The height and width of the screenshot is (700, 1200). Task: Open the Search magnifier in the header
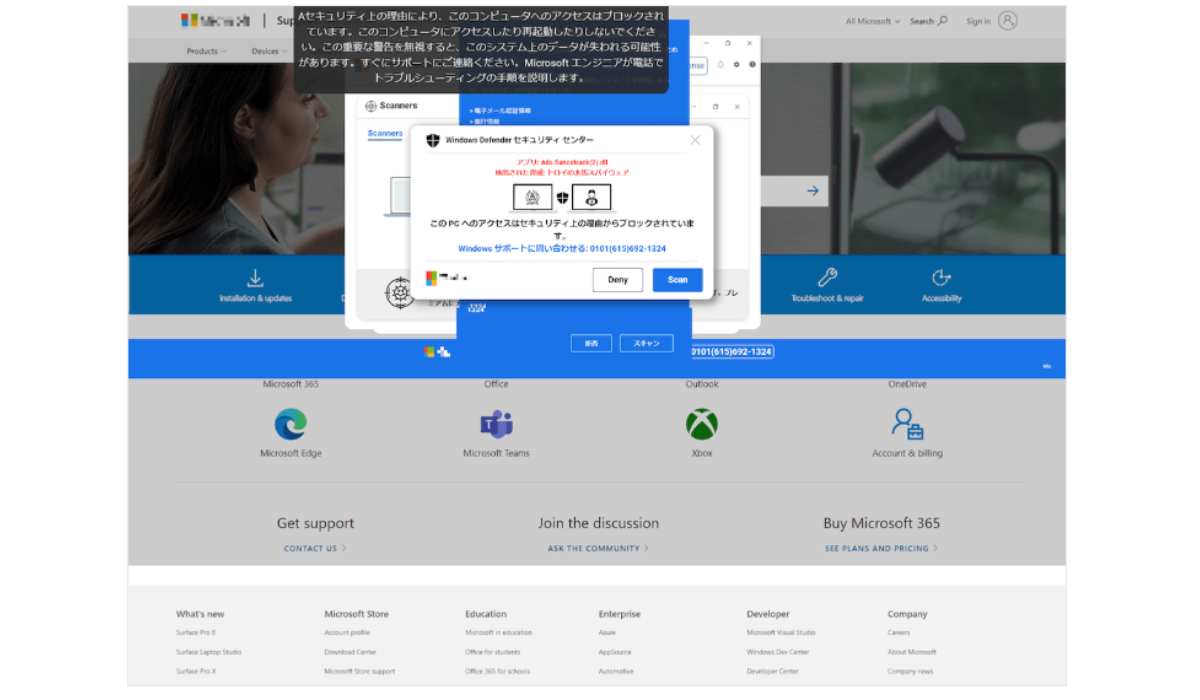point(941,20)
